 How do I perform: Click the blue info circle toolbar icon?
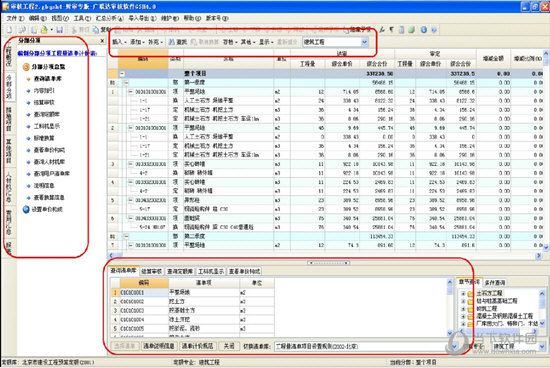pyautogui.click(x=424, y=30)
